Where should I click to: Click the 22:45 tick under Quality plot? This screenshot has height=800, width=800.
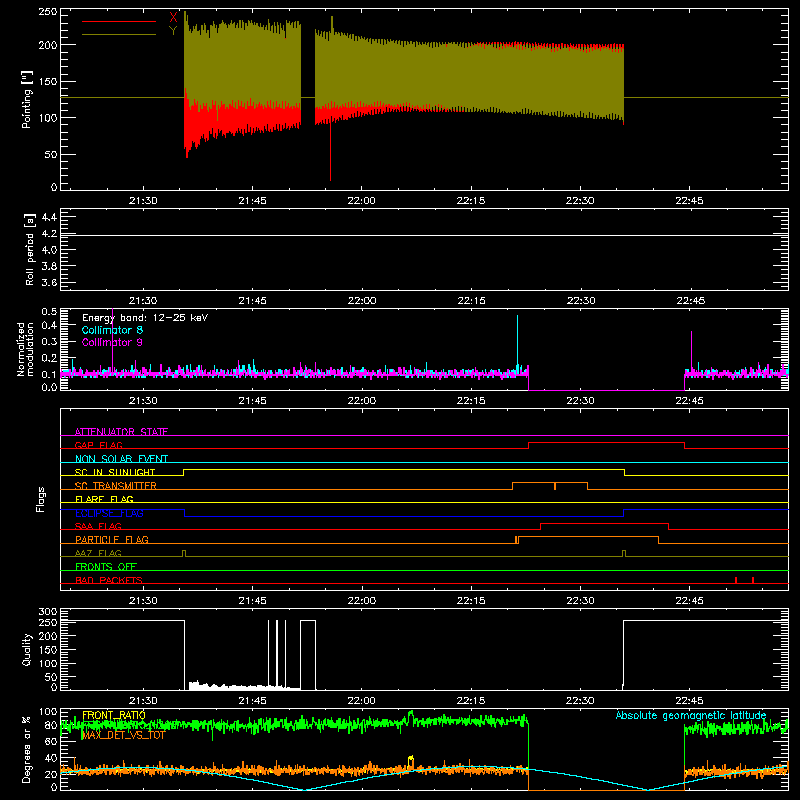[x=689, y=701]
